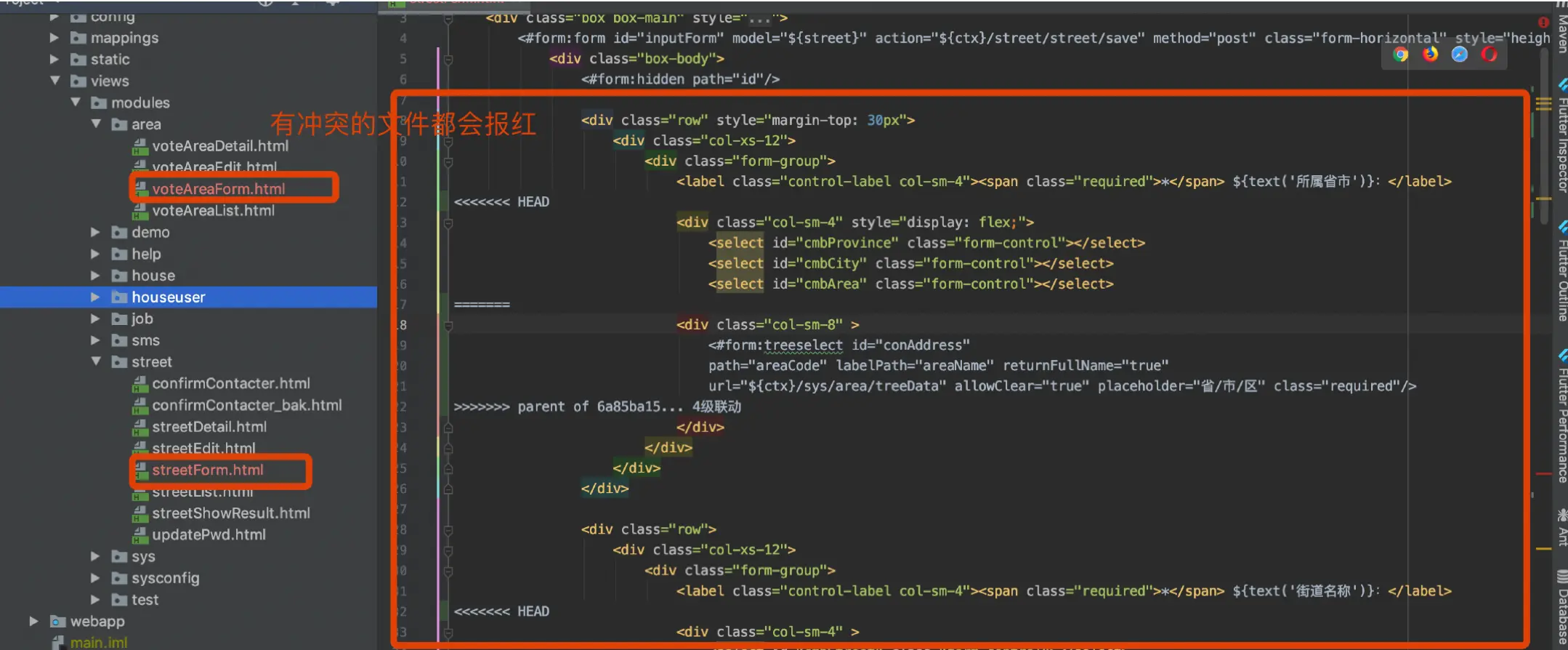Open updatePwd.html file

coord(209,535)
